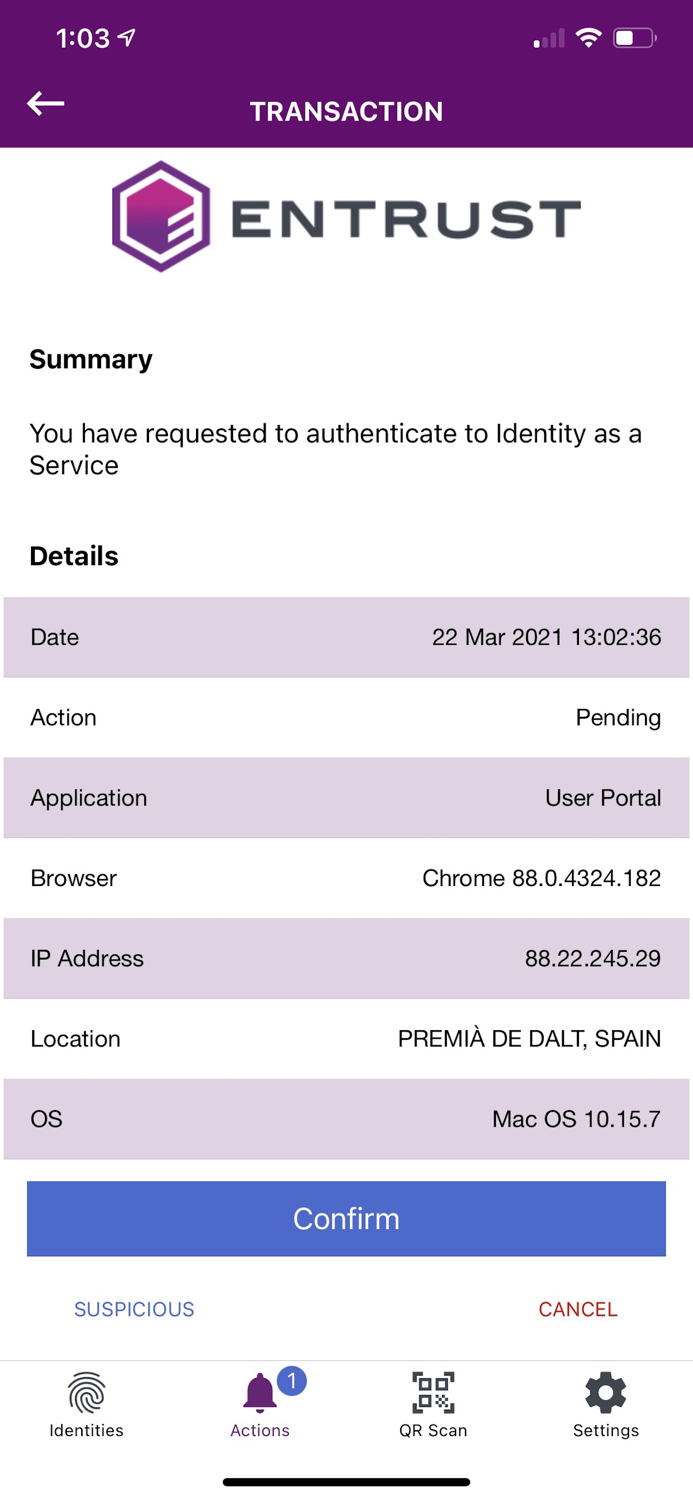Tap the Wi-Fi icon in the status bar
The height and width of the screenshot is (1500, 693).
pos(588,36)
